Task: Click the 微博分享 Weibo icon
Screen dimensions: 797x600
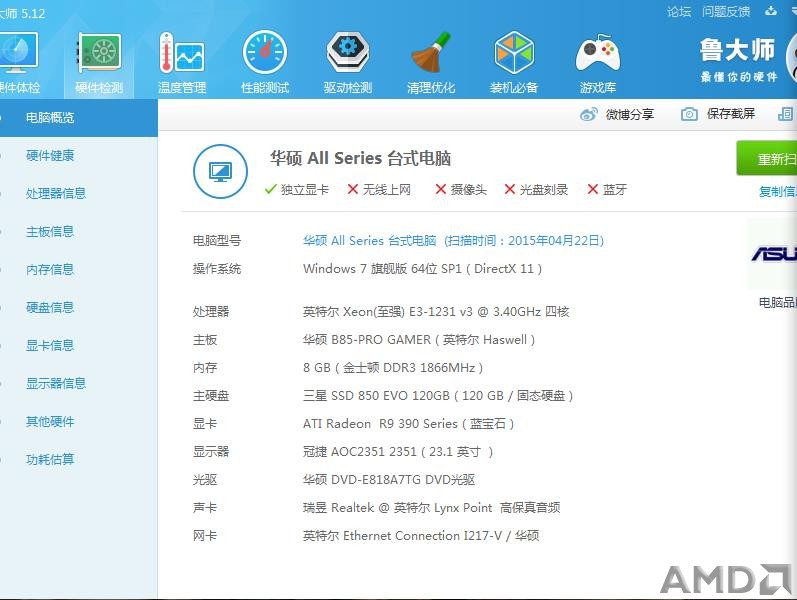Action: [x=589, y=114]
